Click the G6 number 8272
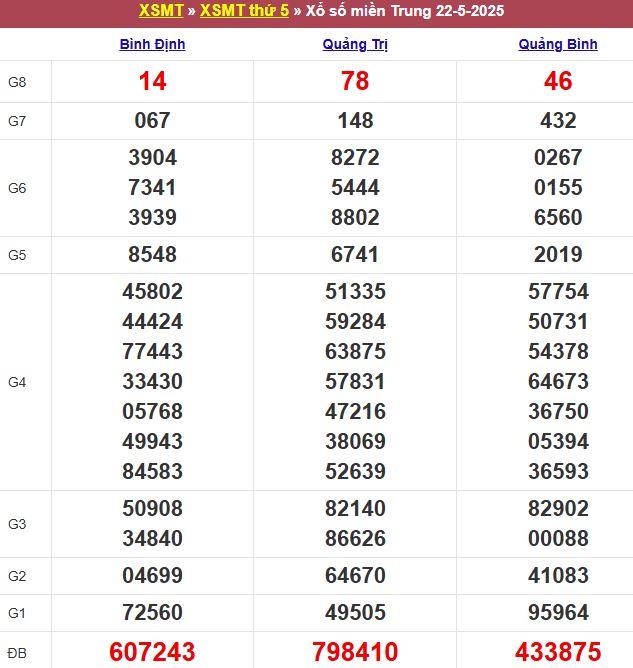The height and width of the screenshot is (668, 633). [x=355, y=158]
